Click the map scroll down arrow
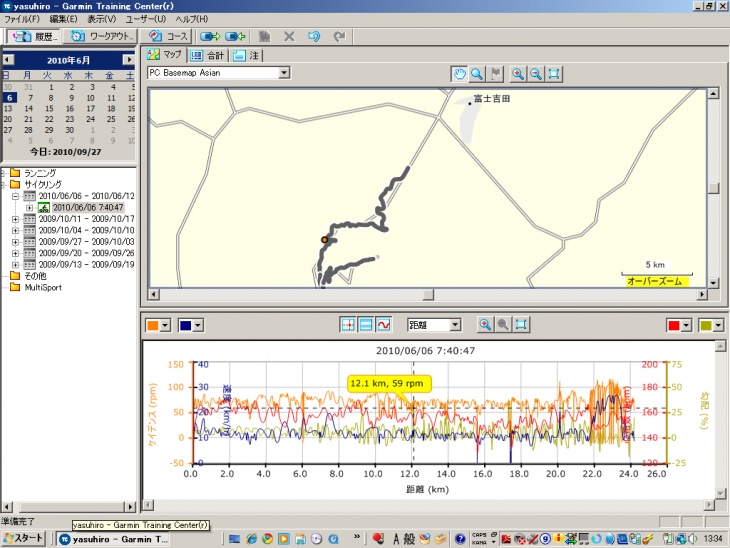This screenshot has height=548, width=730. 713,283
